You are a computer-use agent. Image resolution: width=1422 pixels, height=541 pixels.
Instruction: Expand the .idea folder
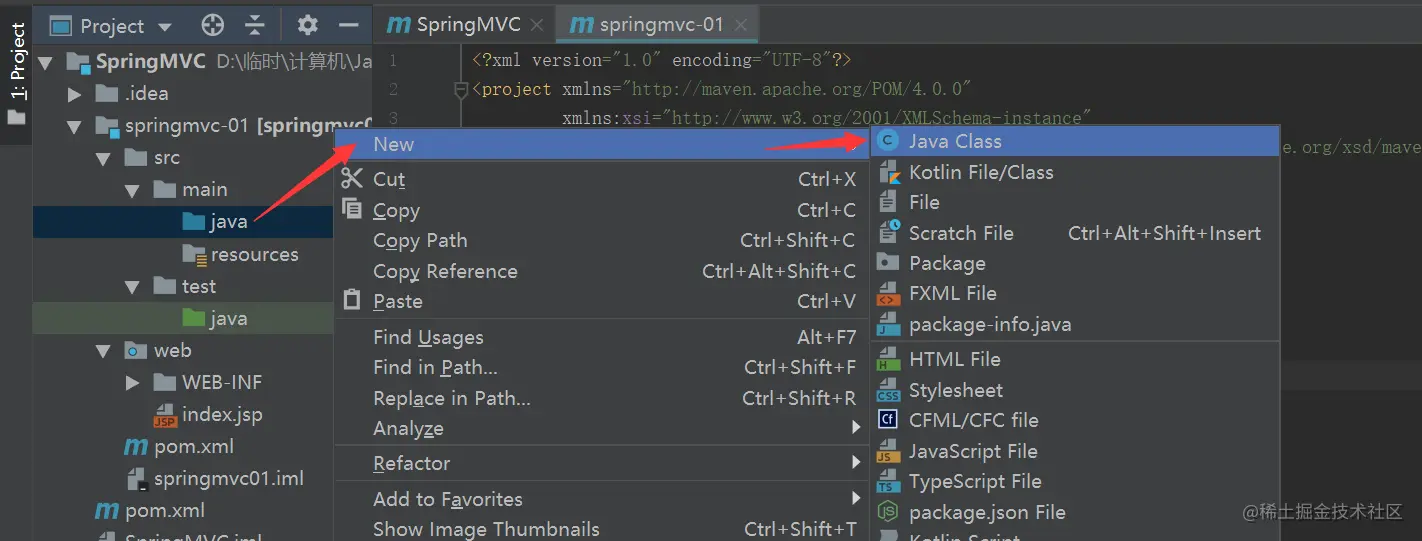pyautogui.click(x=74, y=94)
